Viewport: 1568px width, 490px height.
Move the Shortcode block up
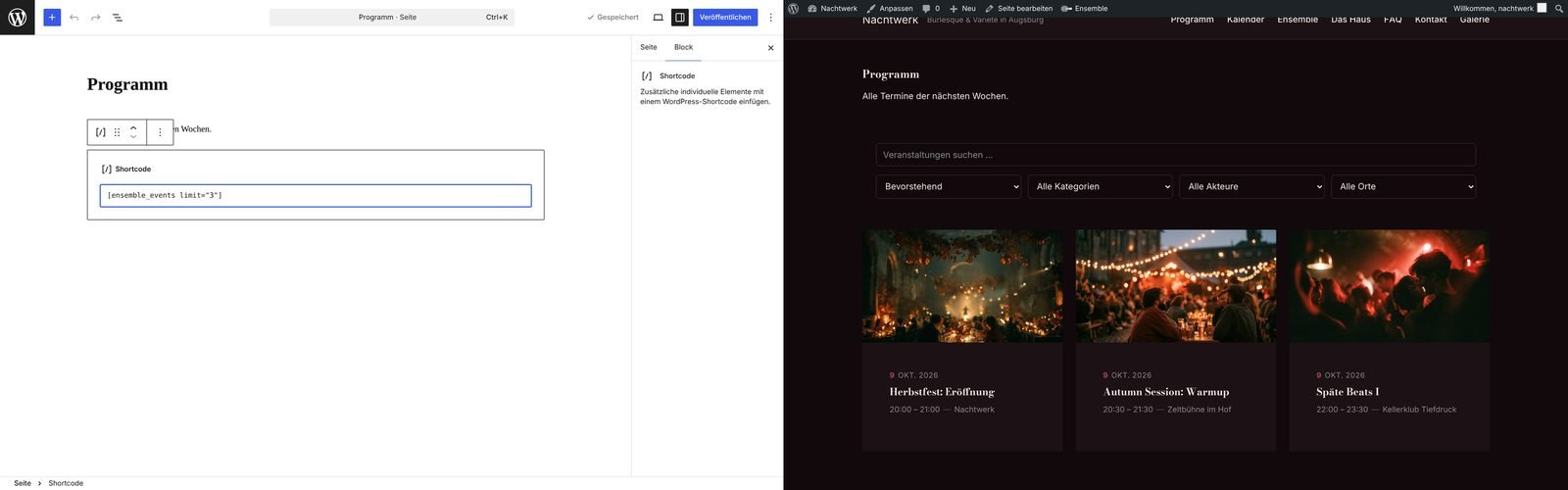(x=133, y=127)
